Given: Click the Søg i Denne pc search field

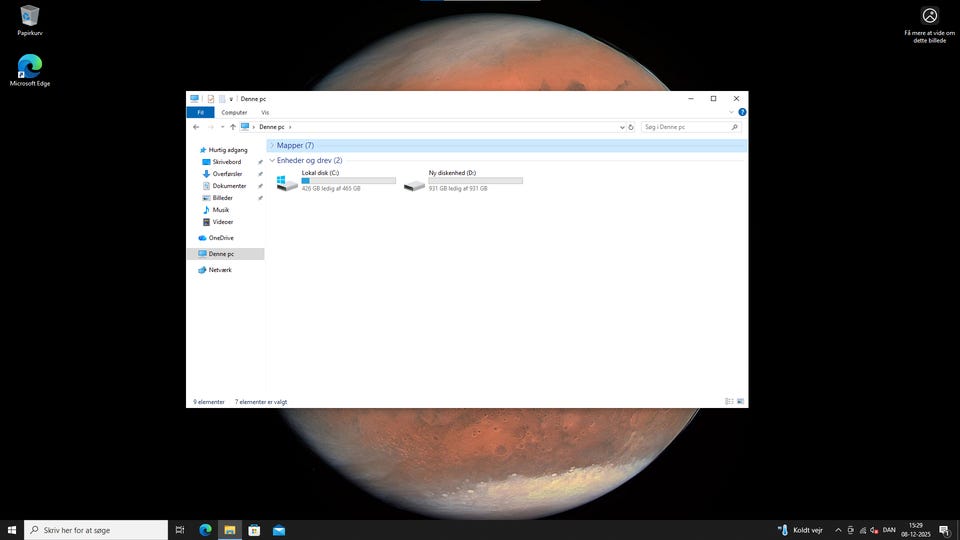Looking at the screenshot, I should [686, 127].
